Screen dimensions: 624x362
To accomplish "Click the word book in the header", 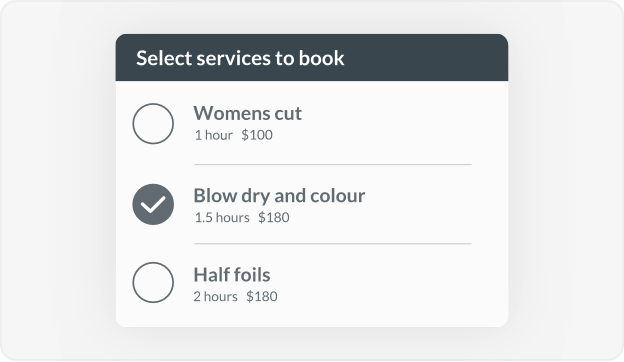I will click(x=322, y=58).
